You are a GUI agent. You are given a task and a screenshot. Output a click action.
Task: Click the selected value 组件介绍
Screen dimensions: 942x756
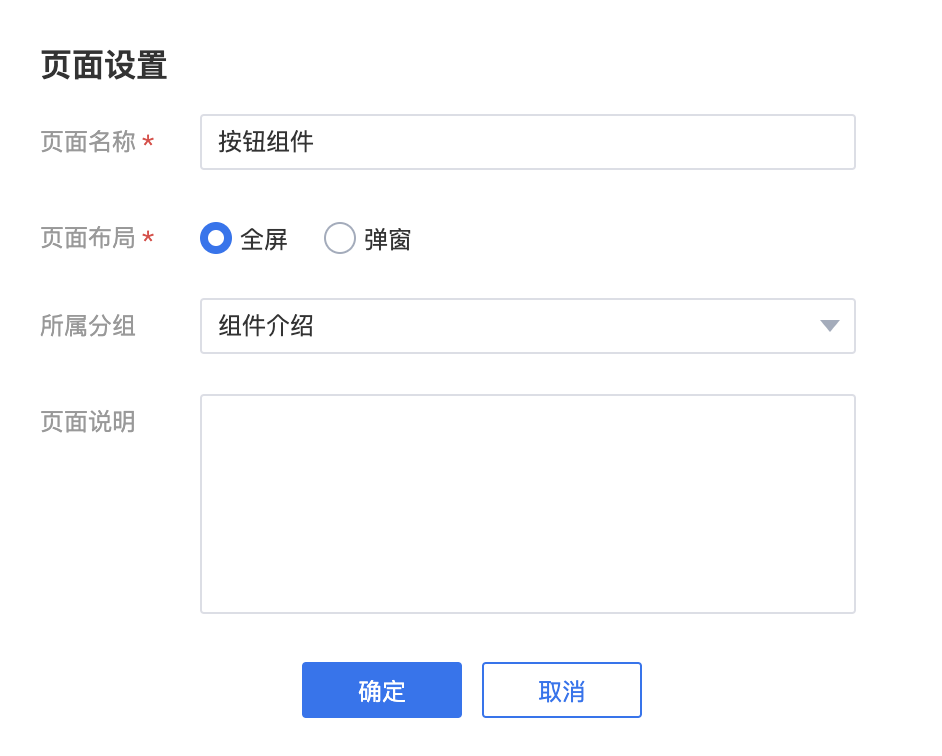[266, 326]
